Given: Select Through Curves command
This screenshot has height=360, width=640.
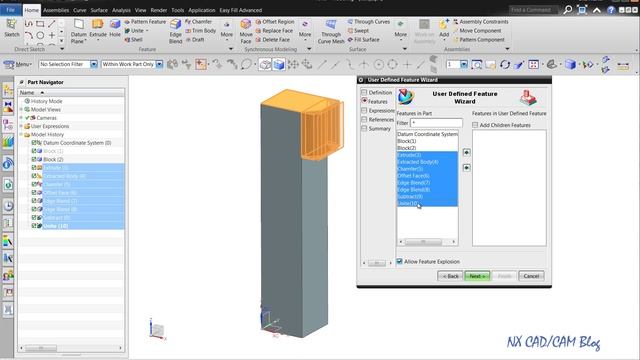Looking at the screenshot, I should (x=369, y=22).
